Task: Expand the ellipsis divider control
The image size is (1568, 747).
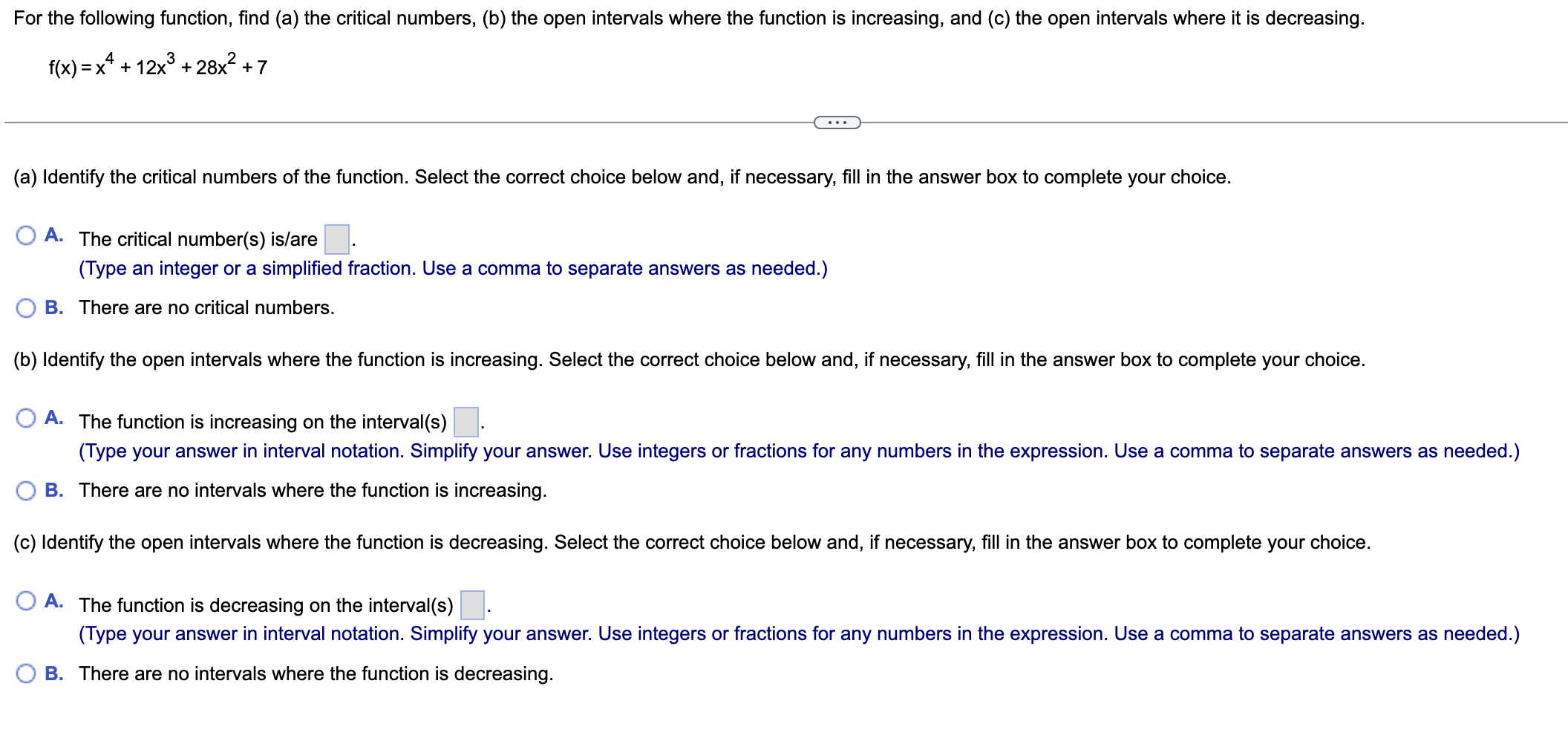Action: click(x=836, y=122)
